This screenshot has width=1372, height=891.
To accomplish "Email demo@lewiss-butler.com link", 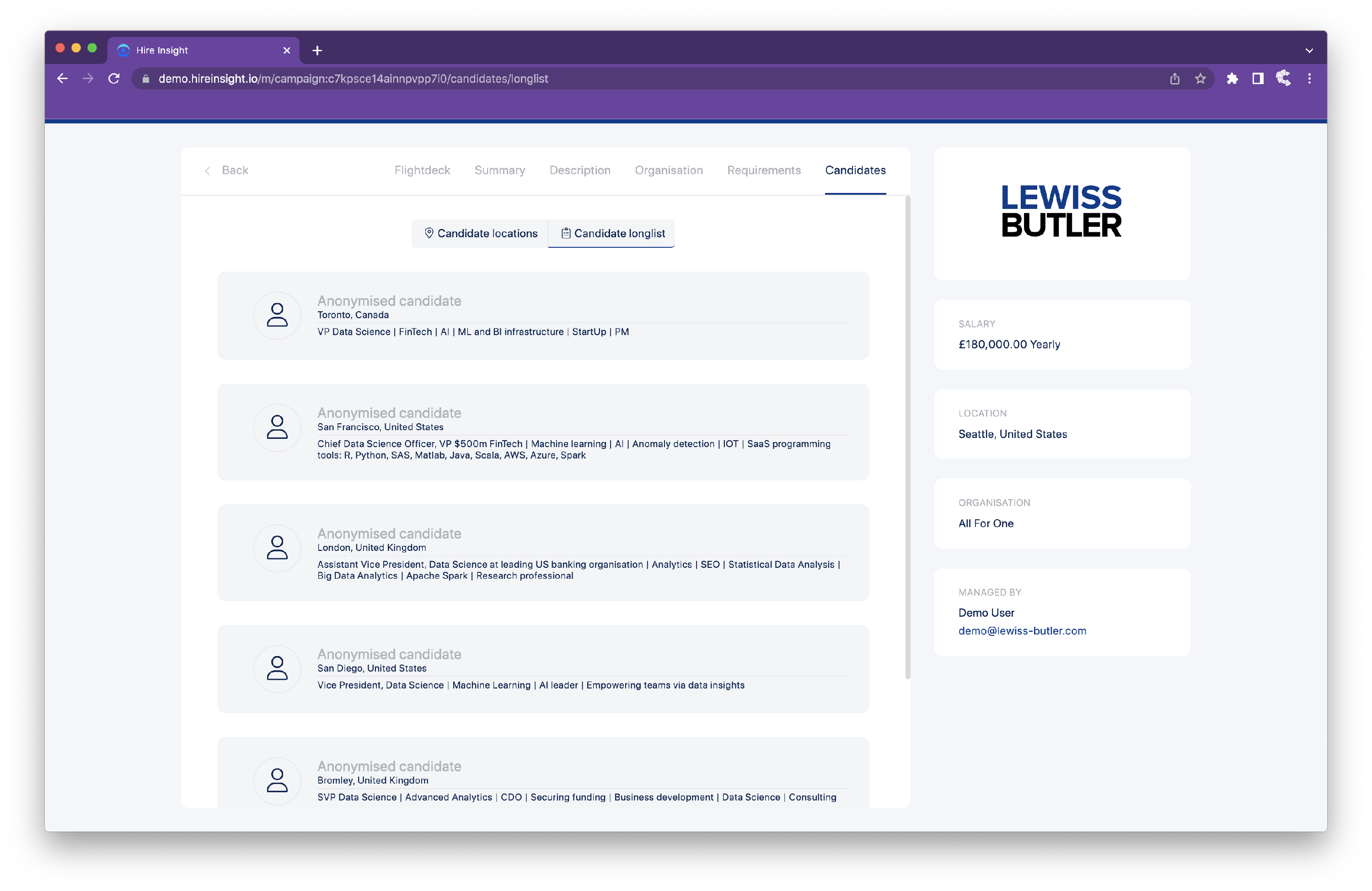I will [x=1022, y=630].
